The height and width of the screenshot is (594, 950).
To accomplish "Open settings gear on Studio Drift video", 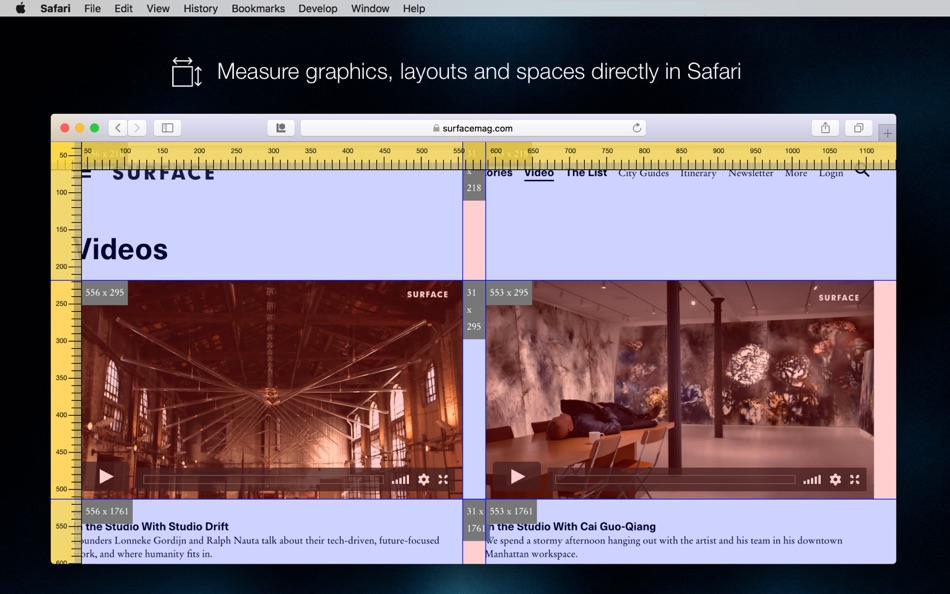I will tap(424, 479).
